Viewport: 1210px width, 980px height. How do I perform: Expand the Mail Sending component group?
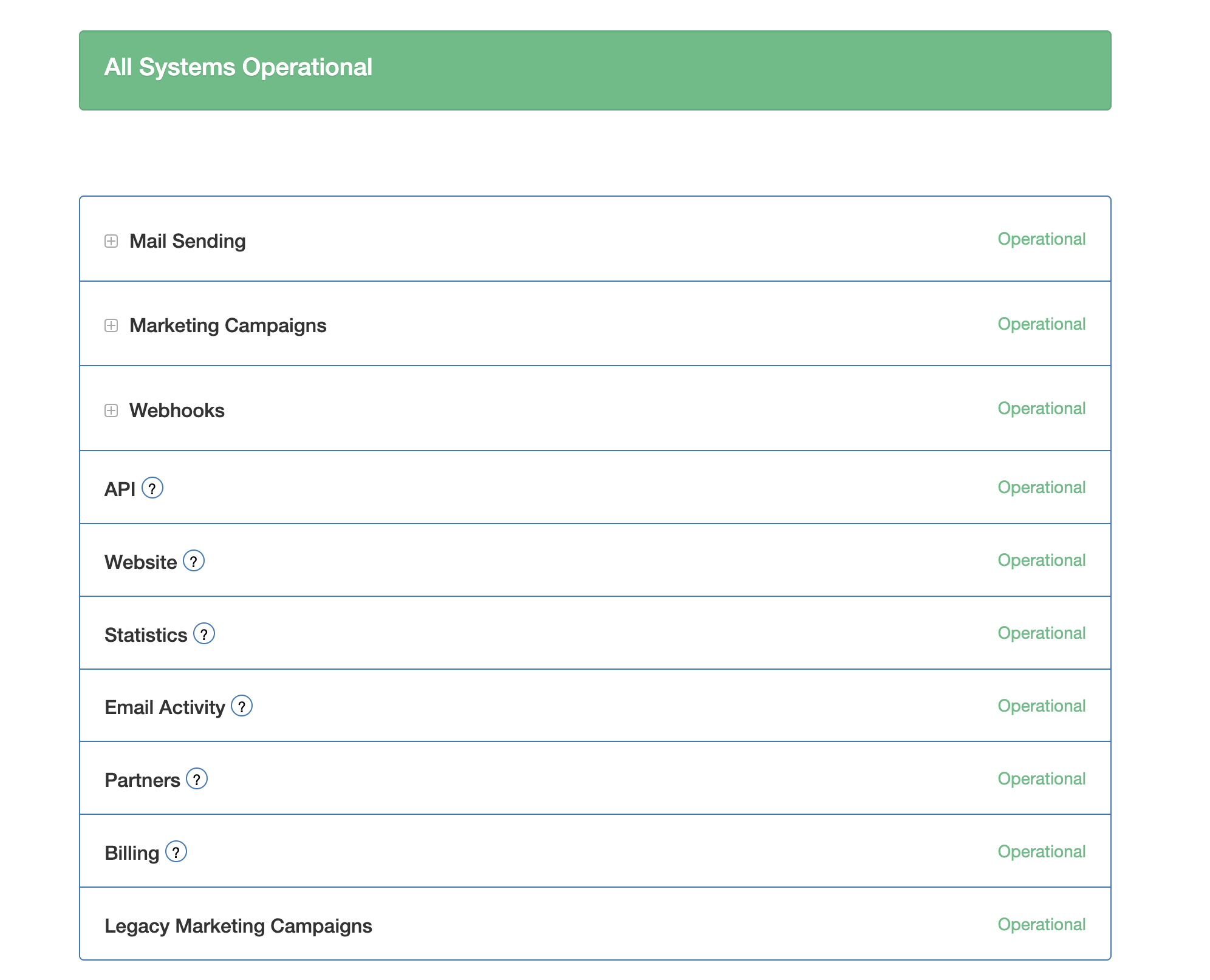click(111, 241)
